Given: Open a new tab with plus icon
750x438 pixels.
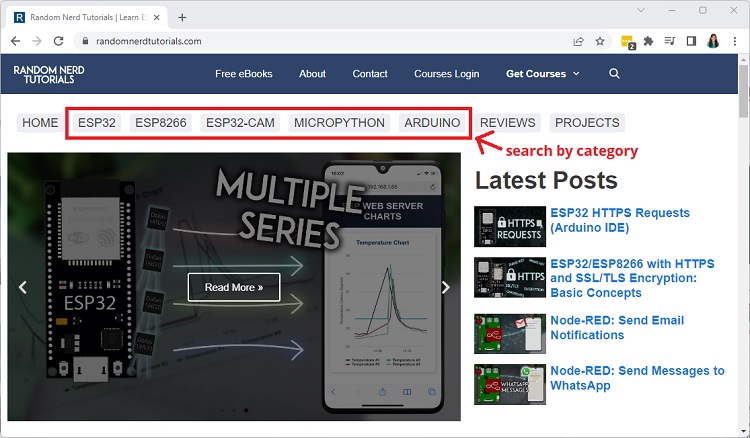Looking at the screenshot, I should coord(182,18).
